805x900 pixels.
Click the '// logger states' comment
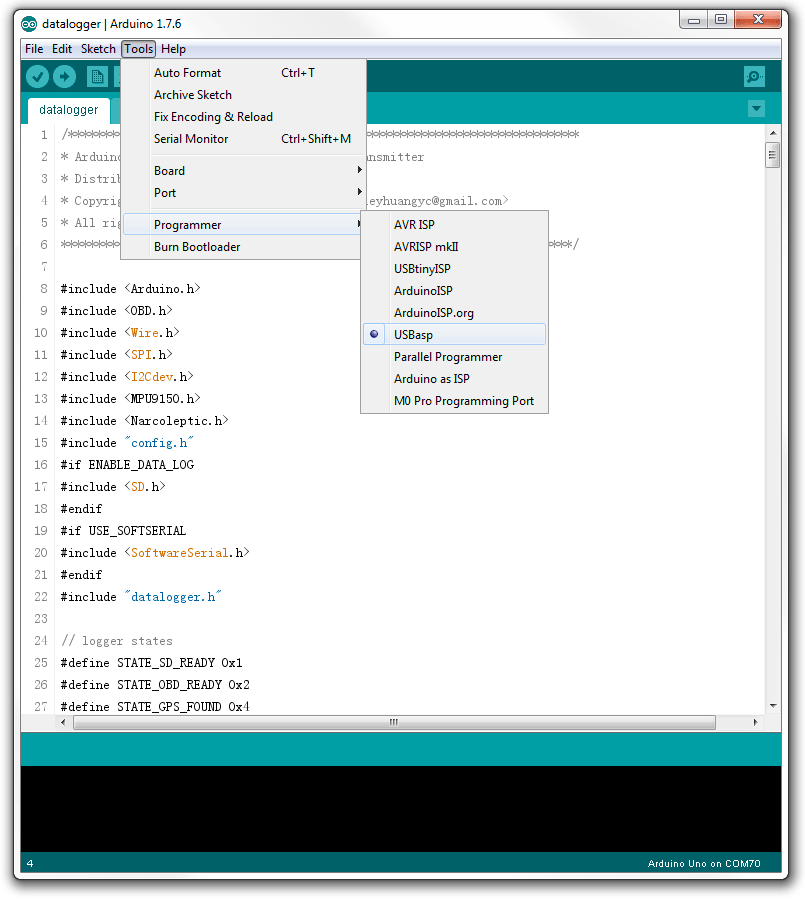117,641
